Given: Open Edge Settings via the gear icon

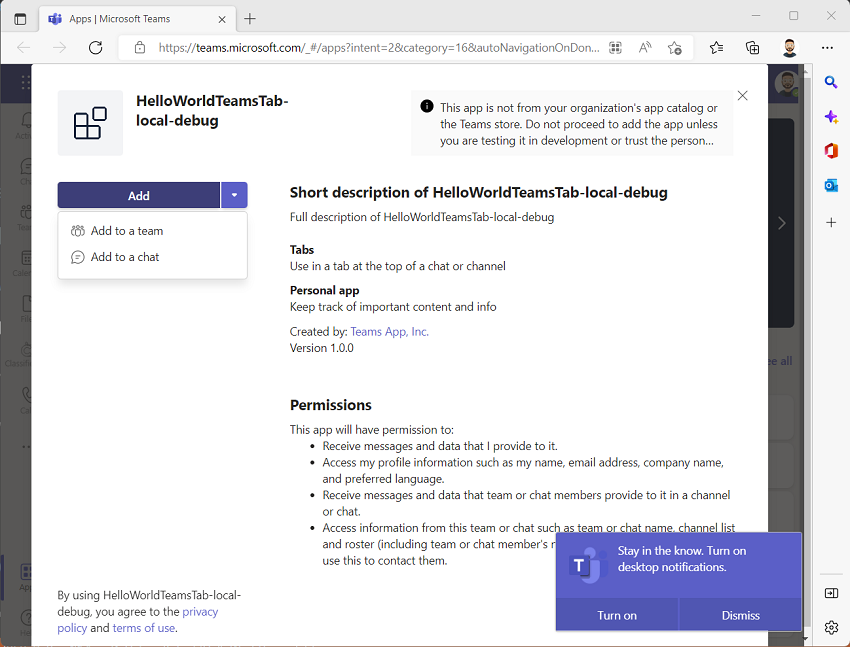Looking at the screenshot, I should [831, 627].
